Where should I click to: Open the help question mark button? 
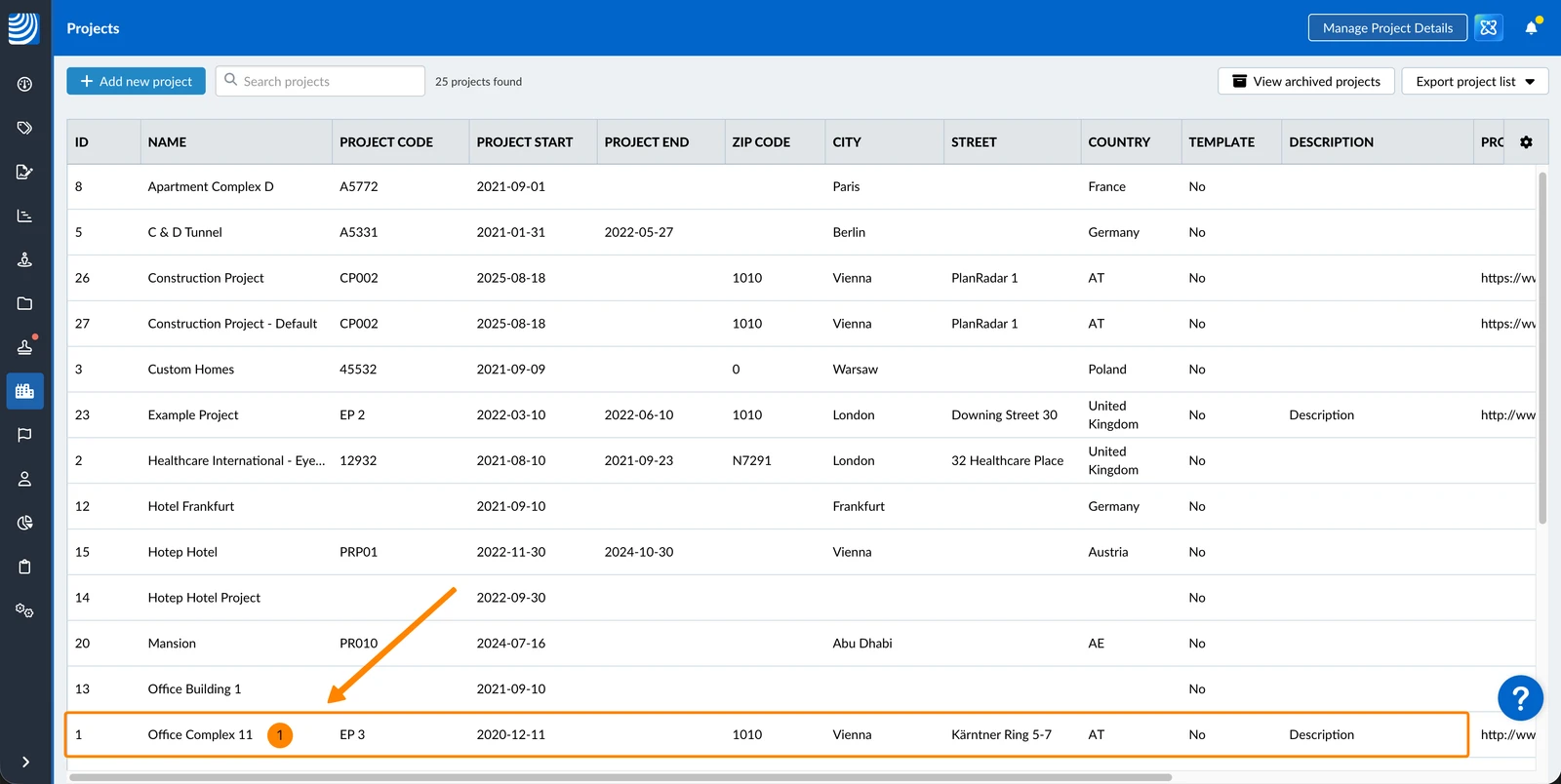pos(1520,698)
